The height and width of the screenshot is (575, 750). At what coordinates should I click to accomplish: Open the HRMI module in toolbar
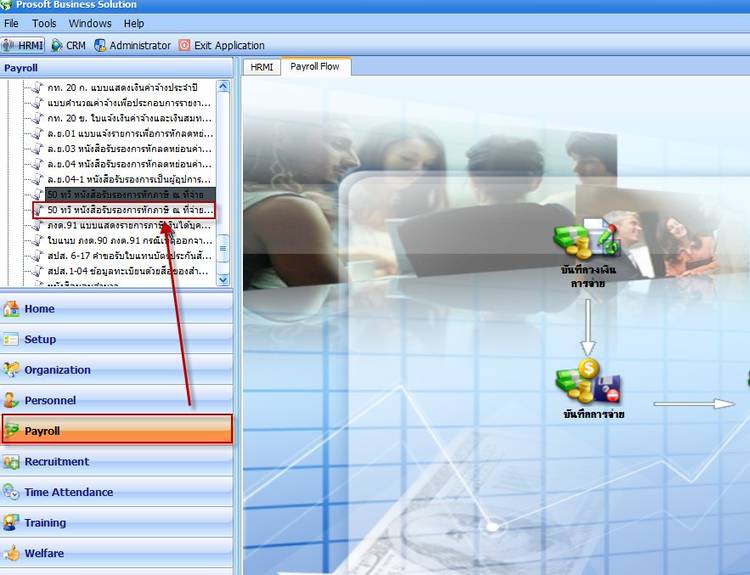[24, 45]
